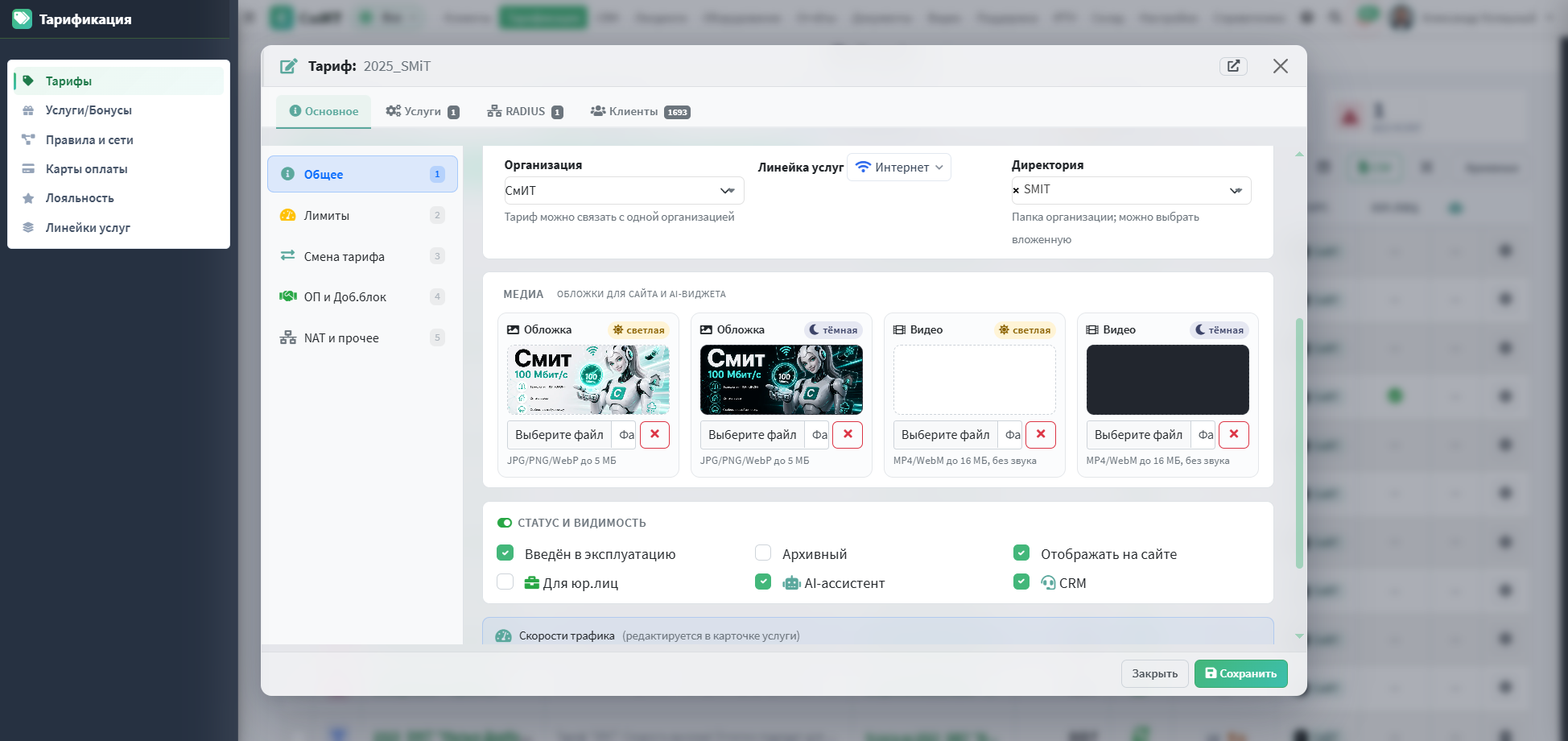Open the tariff in a new window
Viewport: 1568px width, 741px height.
[1233, 66]
